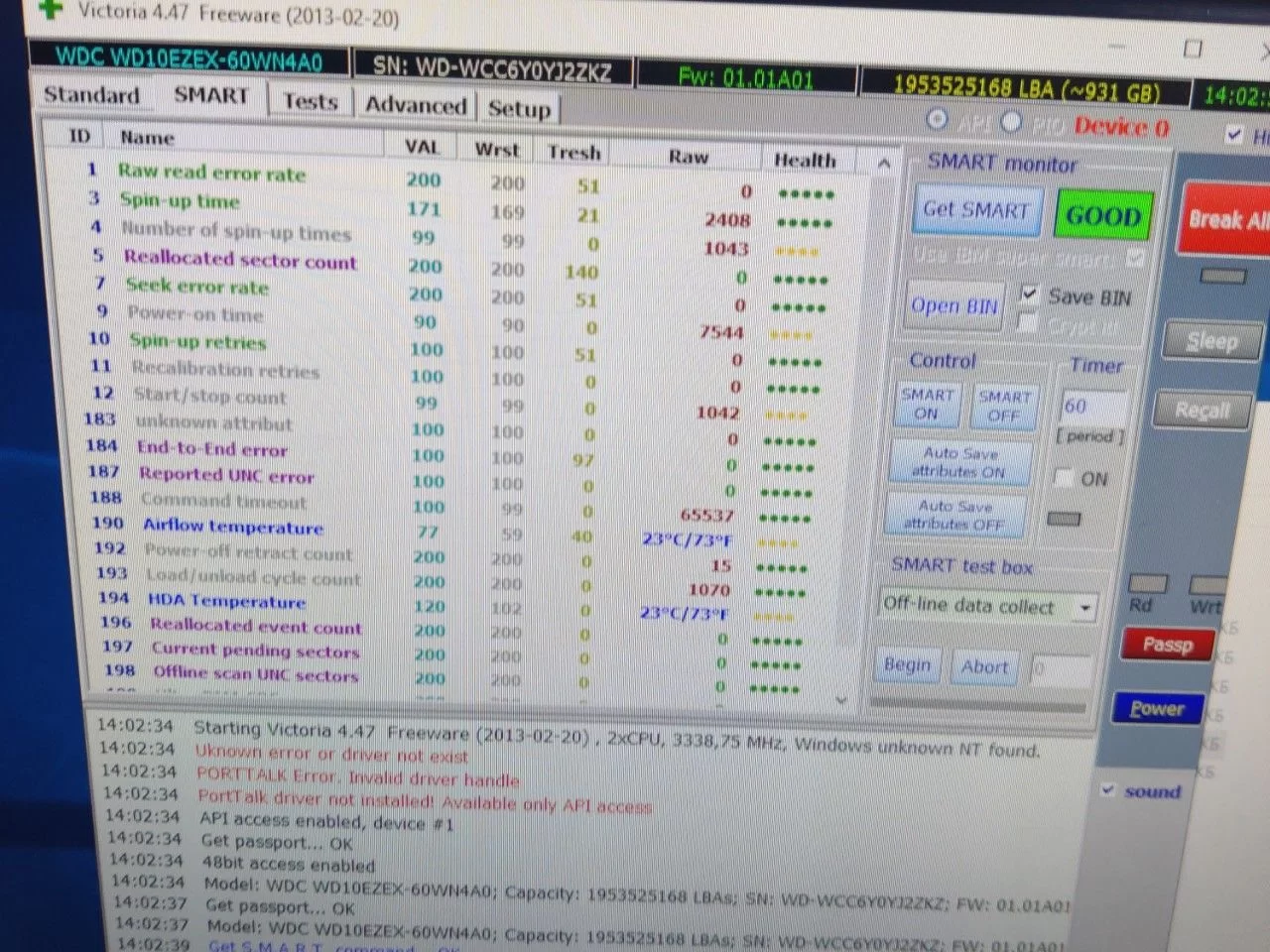
Task: Uncheck the Save BIN checkbox
Action: (x=1029, y=295)
